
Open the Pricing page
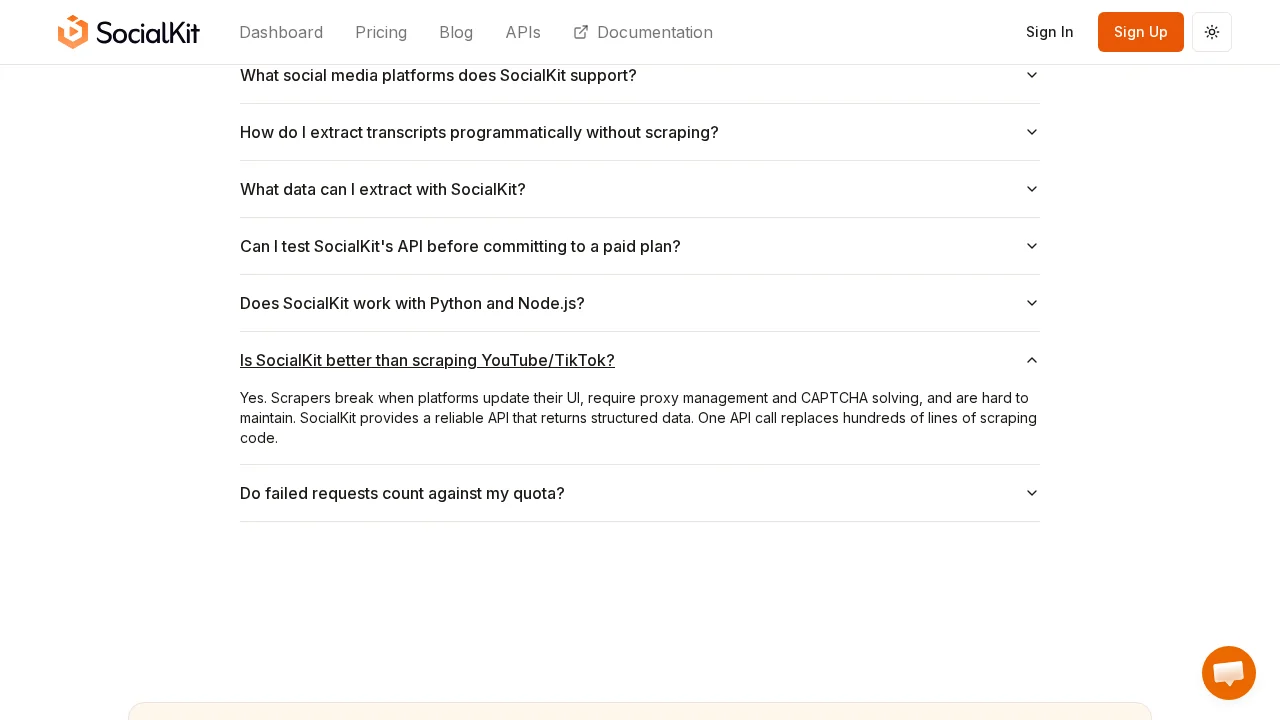click(x=381, y=32)
